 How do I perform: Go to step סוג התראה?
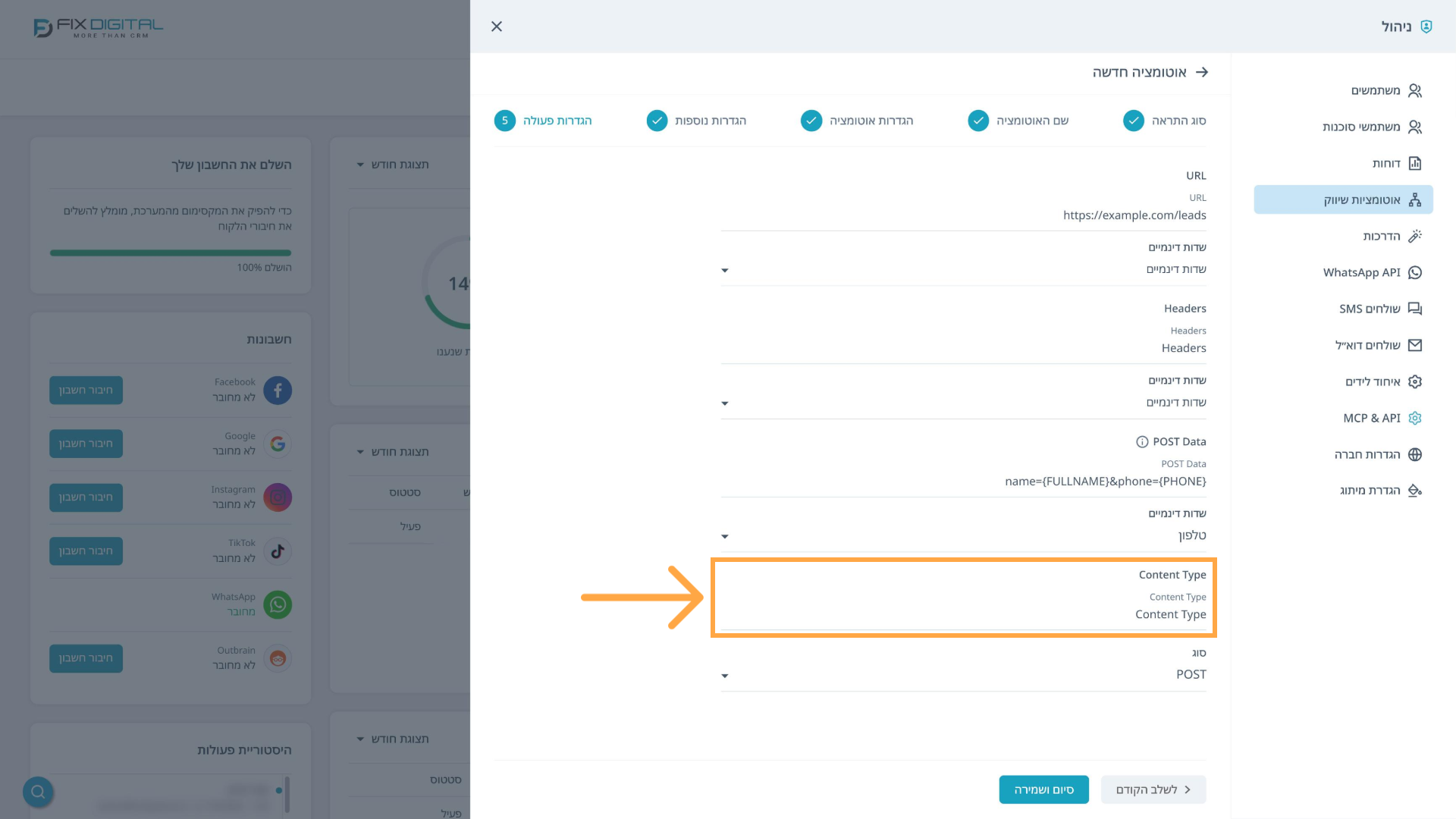pos(1164,121)
